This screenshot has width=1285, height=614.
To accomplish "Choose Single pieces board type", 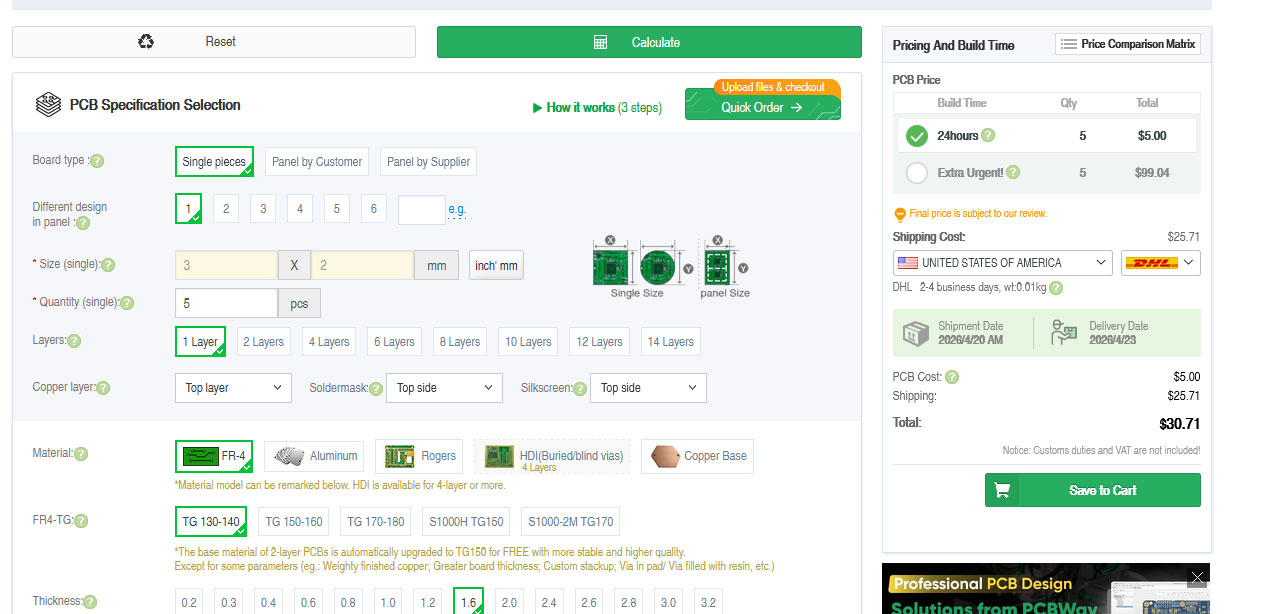I will click(x=214, y=162).
